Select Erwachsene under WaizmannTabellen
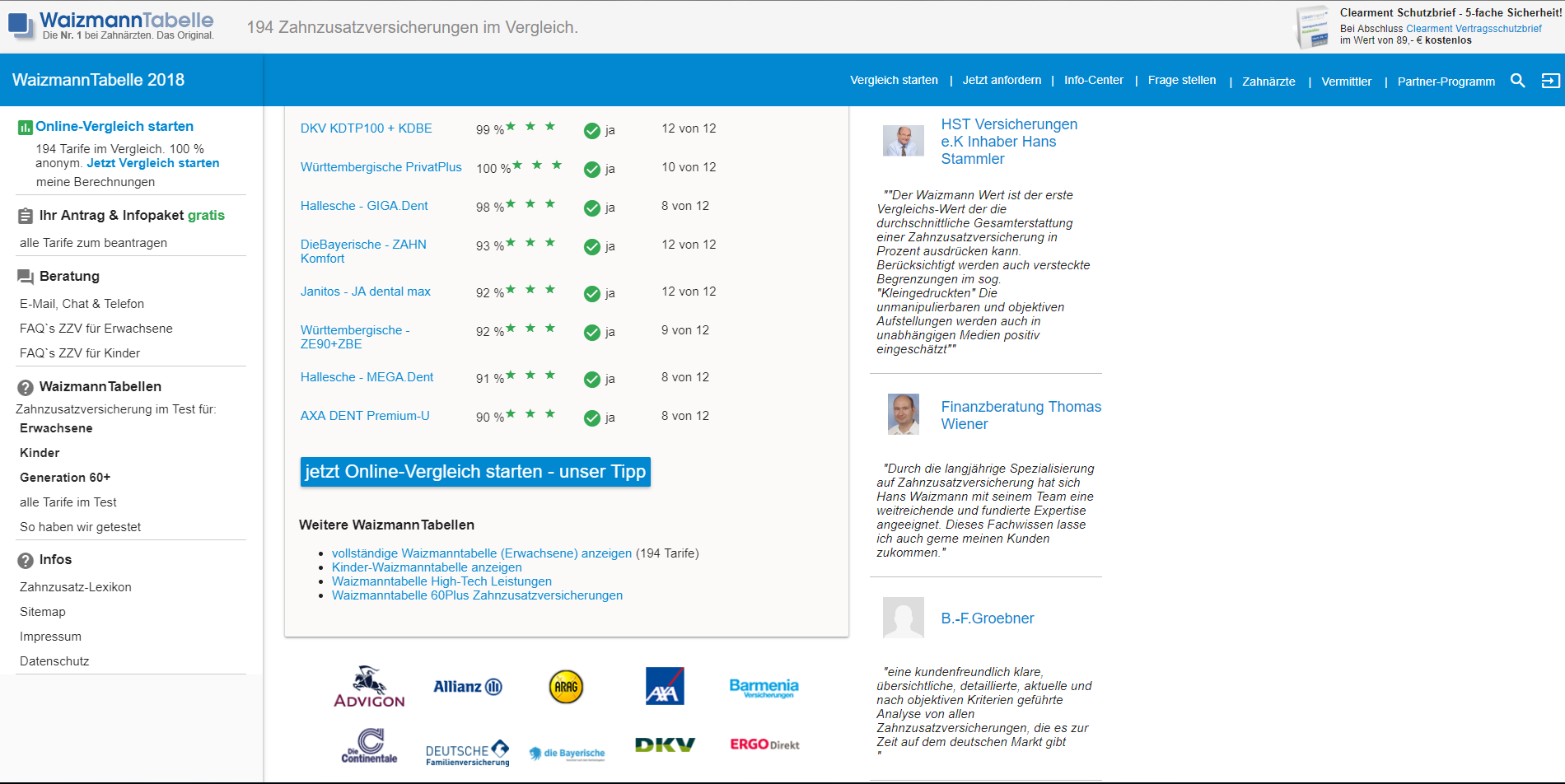The image size is (1565, 784). pyautogui.click(x=56, y=428)
